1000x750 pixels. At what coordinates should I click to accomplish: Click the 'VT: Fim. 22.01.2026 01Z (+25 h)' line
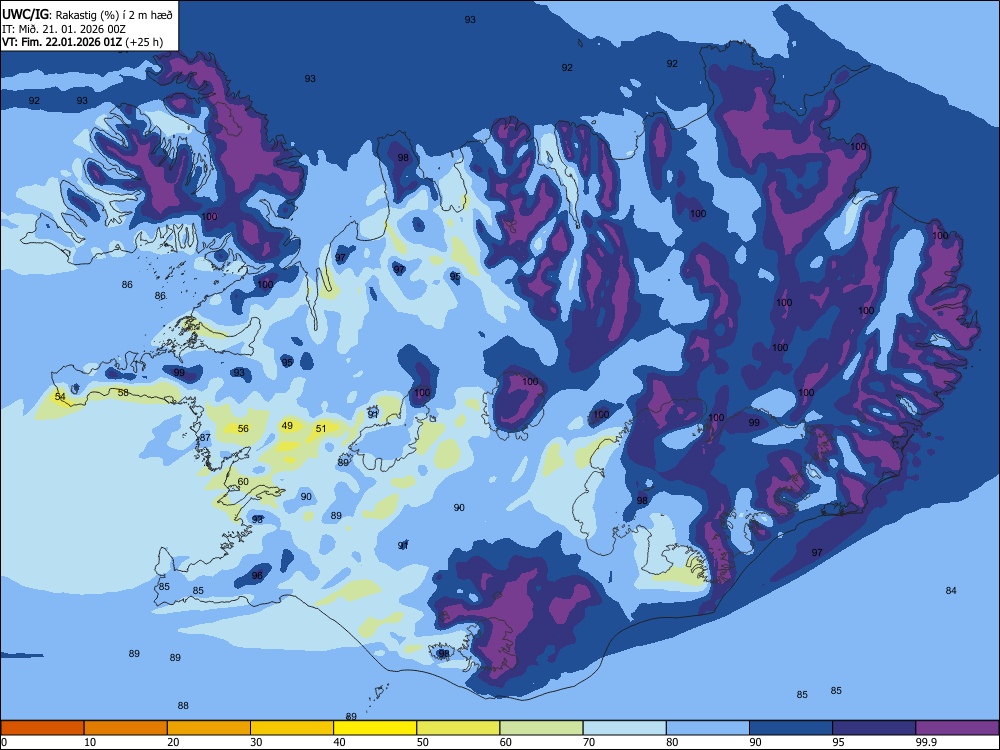click(x=82, y=42)
